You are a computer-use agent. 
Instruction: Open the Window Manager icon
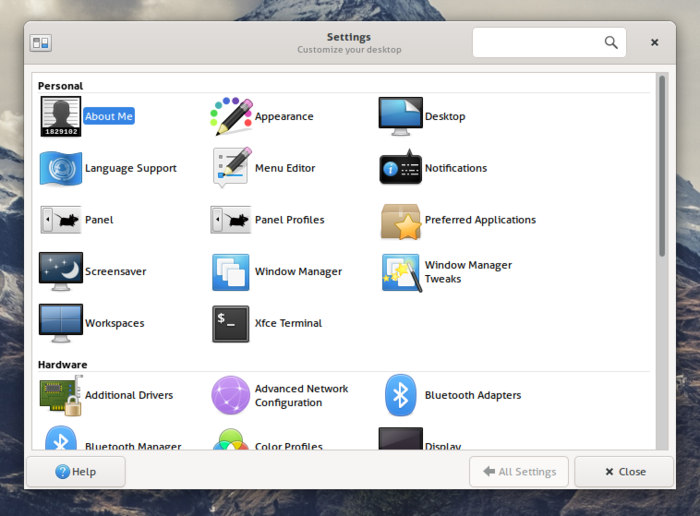point(231,272)
